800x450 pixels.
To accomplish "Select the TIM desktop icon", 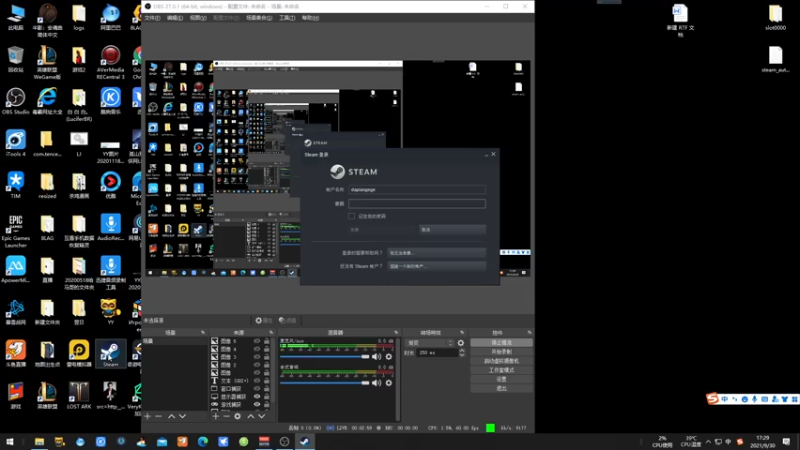I will coord(15,185).
